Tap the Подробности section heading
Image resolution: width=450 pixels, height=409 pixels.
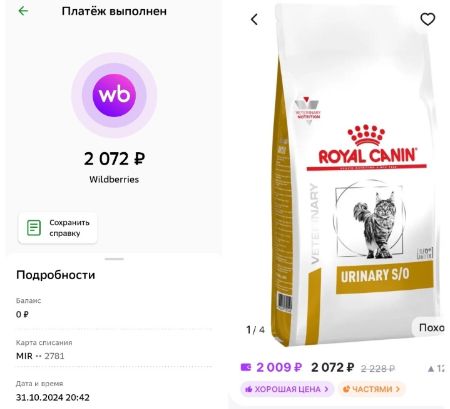(x=56, y=275)
